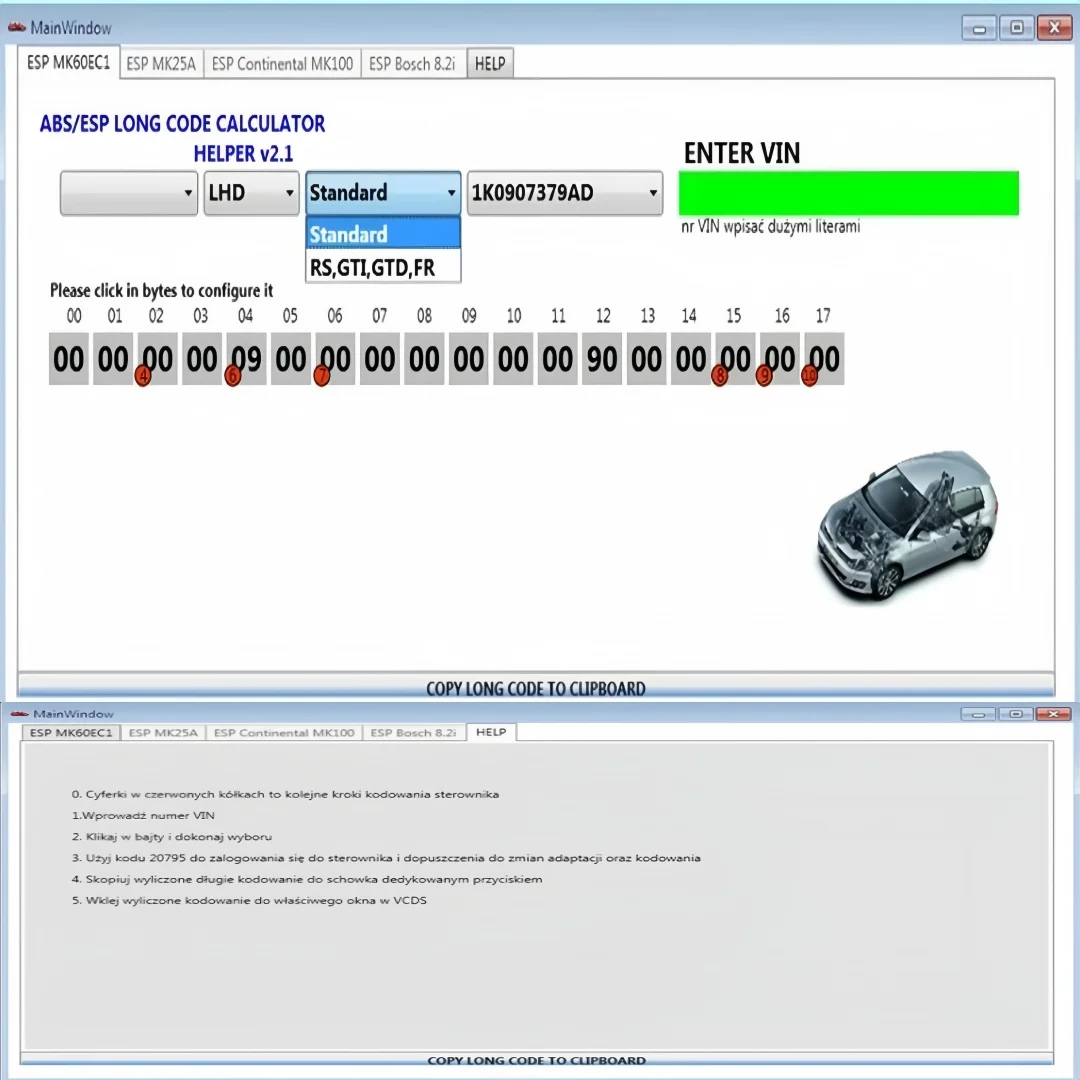Open ESP Continental MK100 tab in bottom window

click(284, 732)
